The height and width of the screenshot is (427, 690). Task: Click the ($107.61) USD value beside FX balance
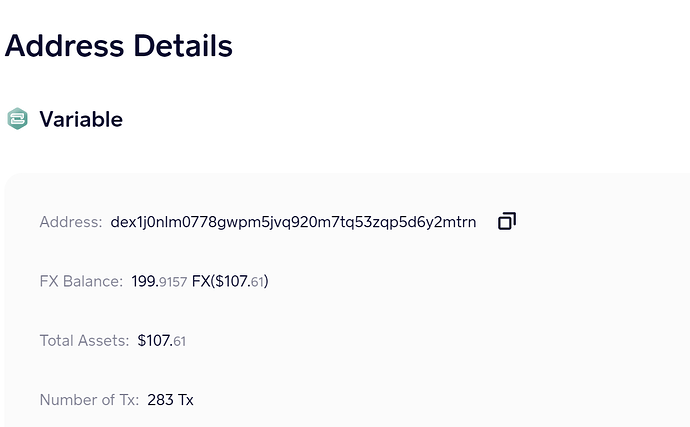240,281
